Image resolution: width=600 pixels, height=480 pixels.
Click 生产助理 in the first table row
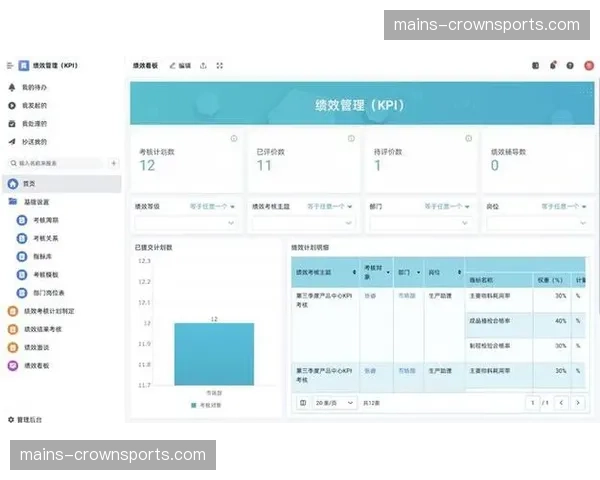click(x=440, y=296)
